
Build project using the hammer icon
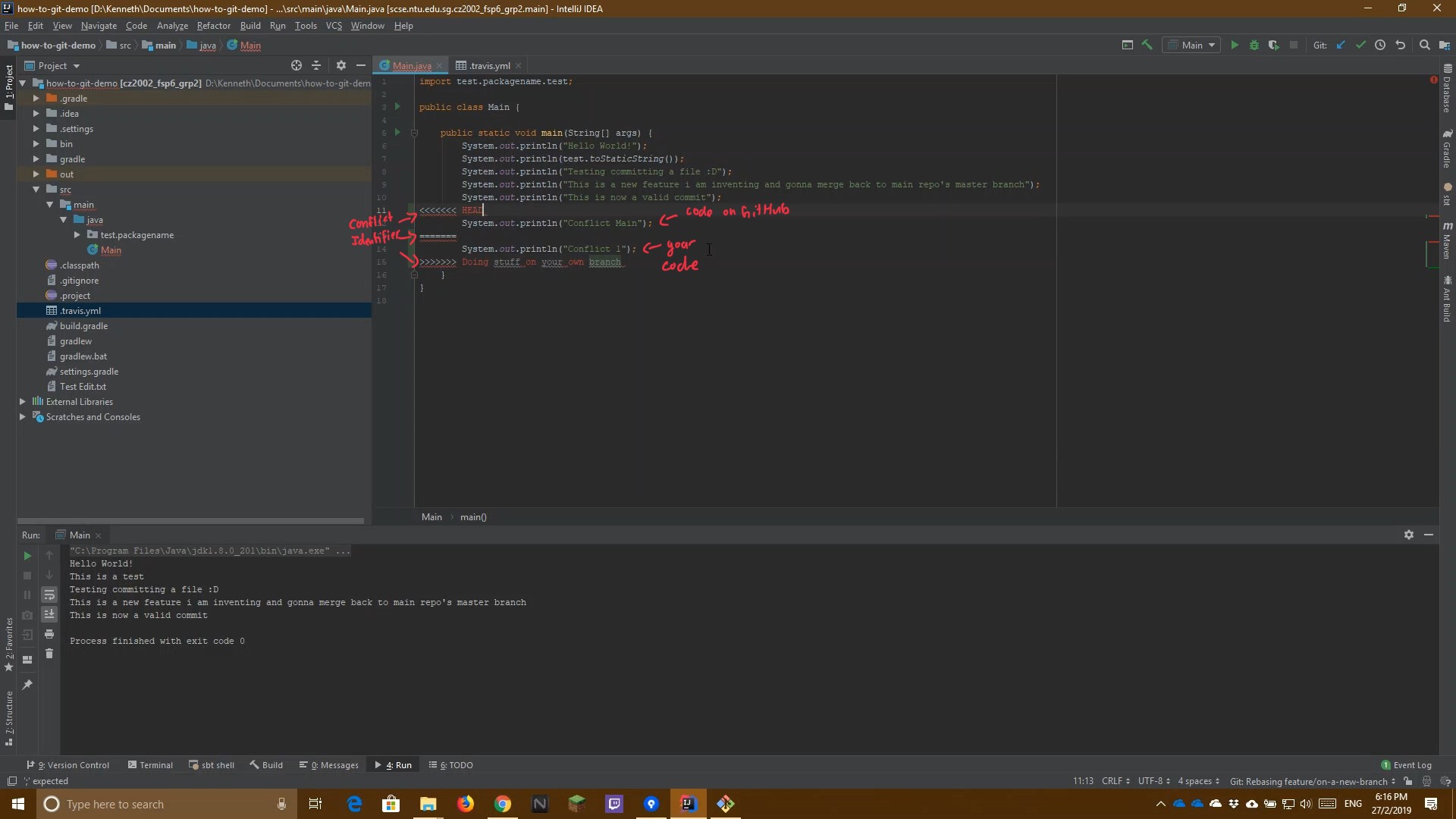(1147, 45)
